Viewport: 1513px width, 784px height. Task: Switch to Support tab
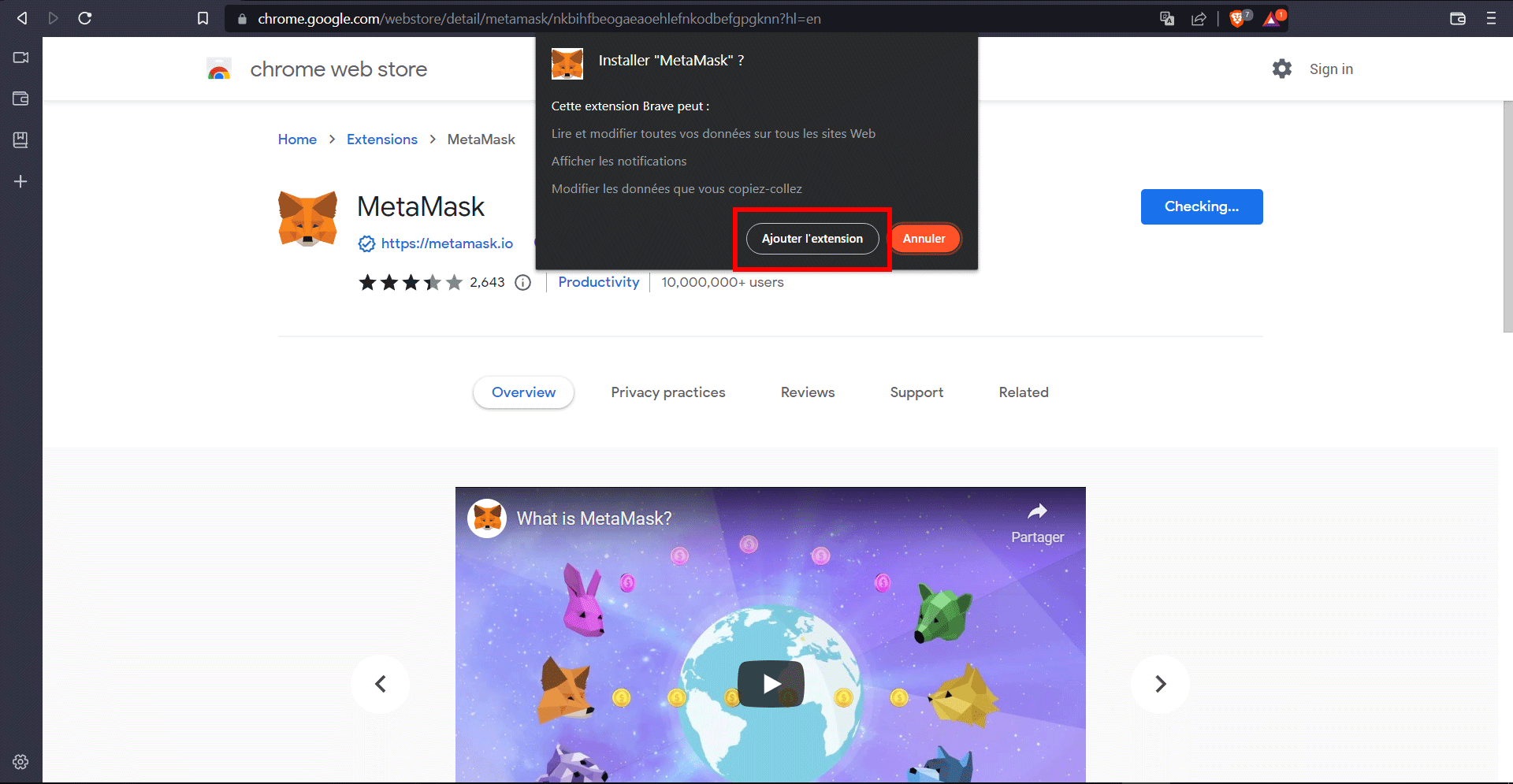point(916,392)
